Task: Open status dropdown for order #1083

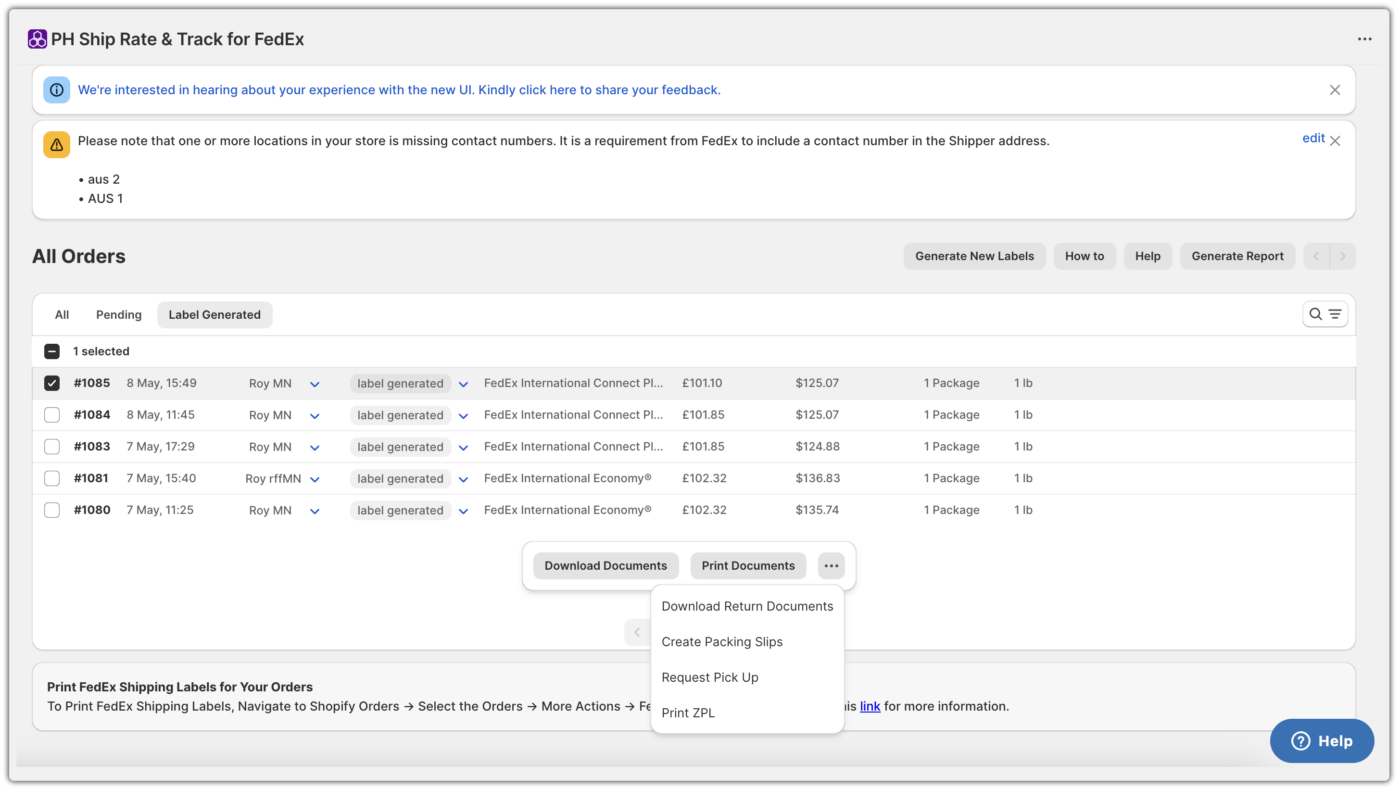Action: tap(463, 448)
